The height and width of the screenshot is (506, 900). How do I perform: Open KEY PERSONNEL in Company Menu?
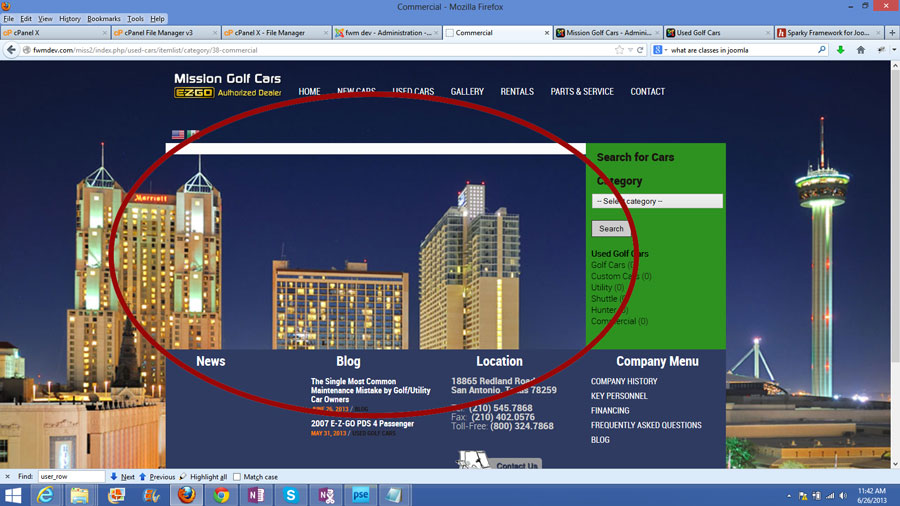click(619, 396)
